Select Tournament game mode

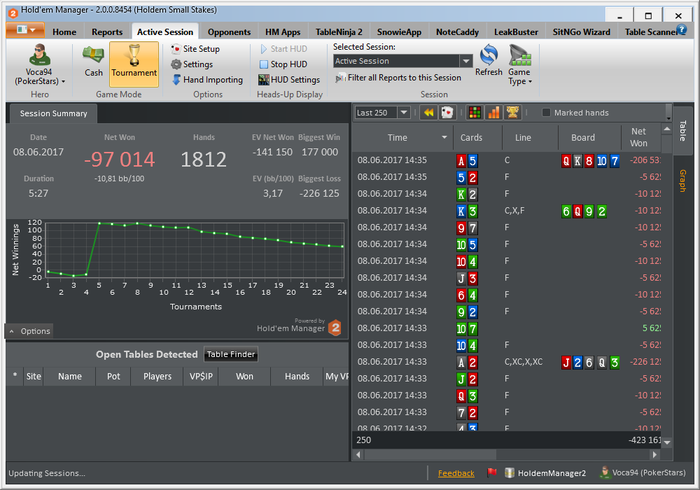point(134,63)
